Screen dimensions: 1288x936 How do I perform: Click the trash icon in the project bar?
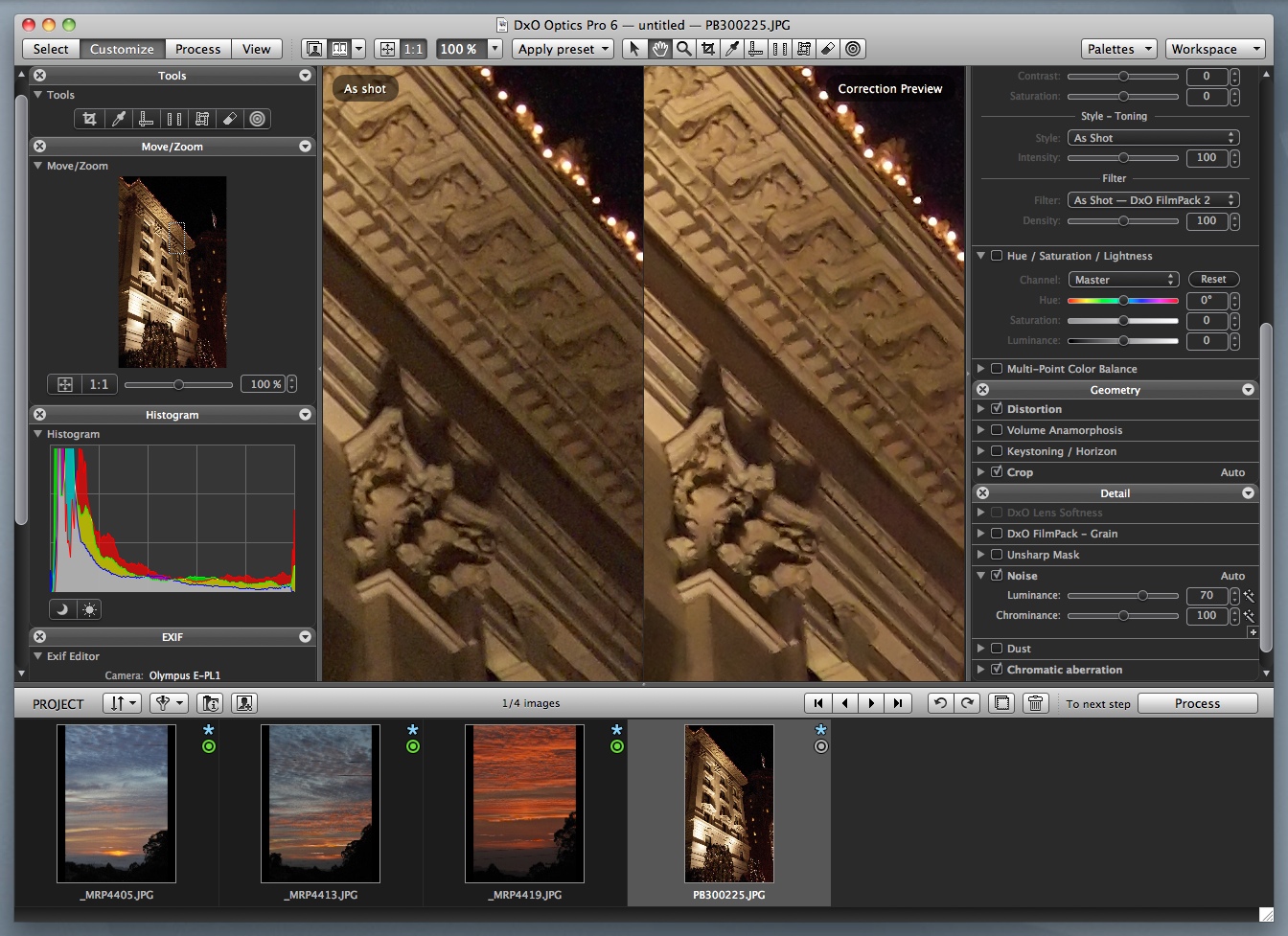tap(1035, 703)
